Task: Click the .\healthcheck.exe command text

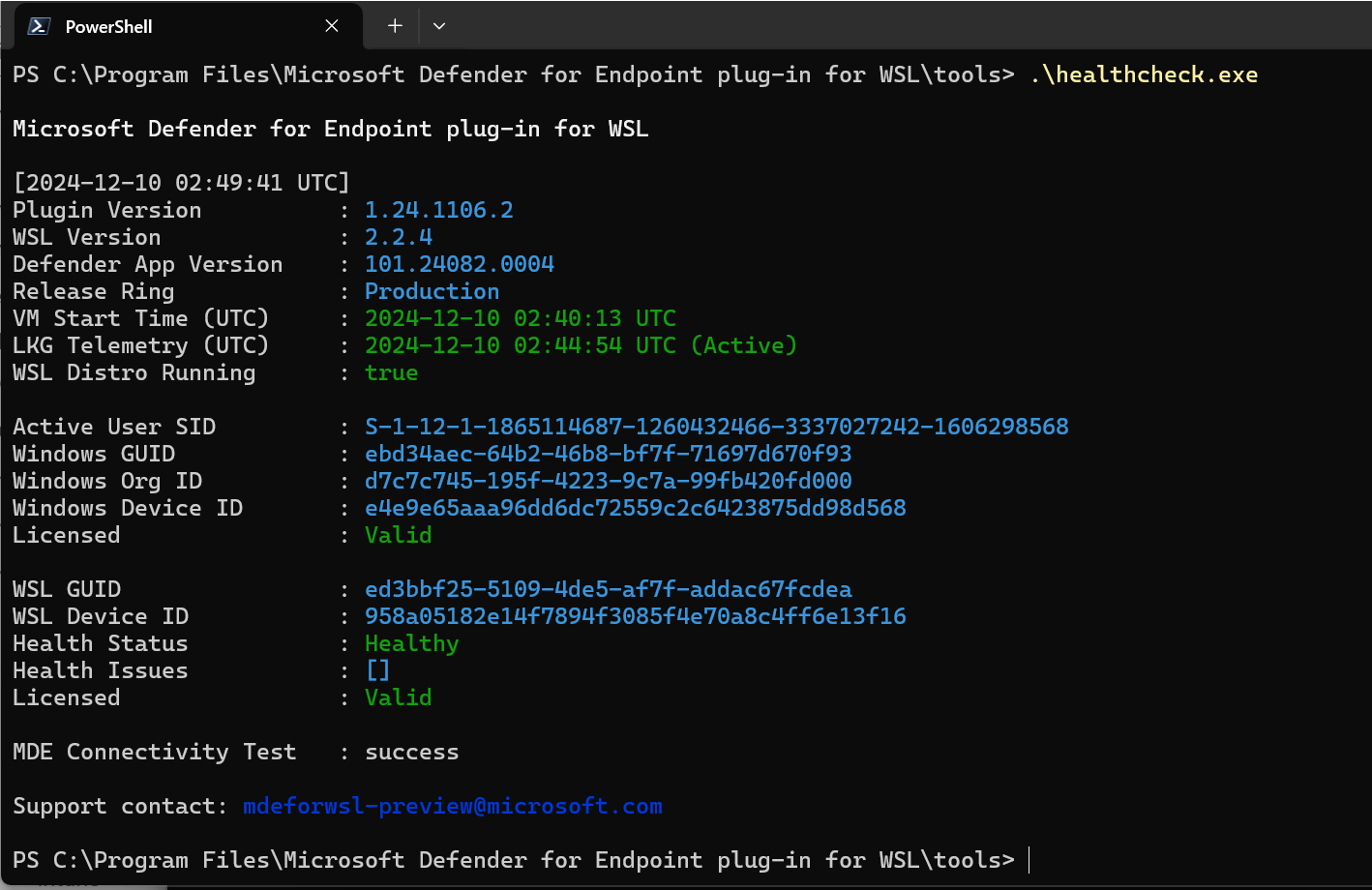Action: [1144, 74]
